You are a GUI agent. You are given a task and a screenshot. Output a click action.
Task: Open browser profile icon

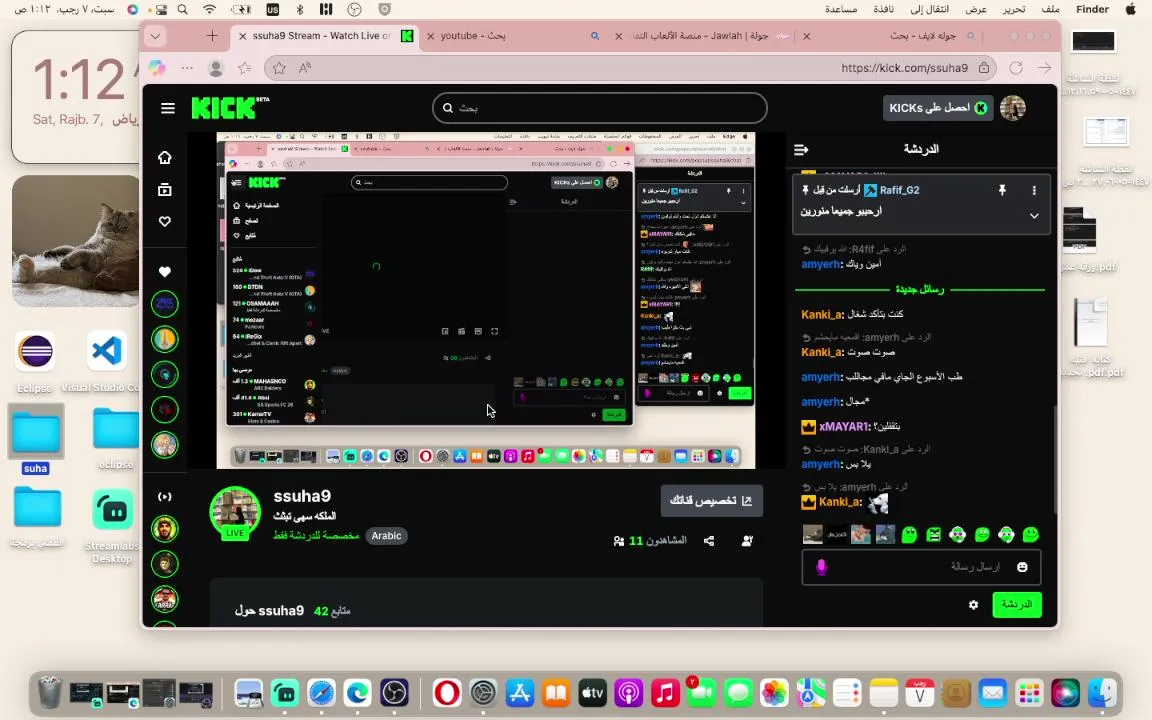(216, 68)
